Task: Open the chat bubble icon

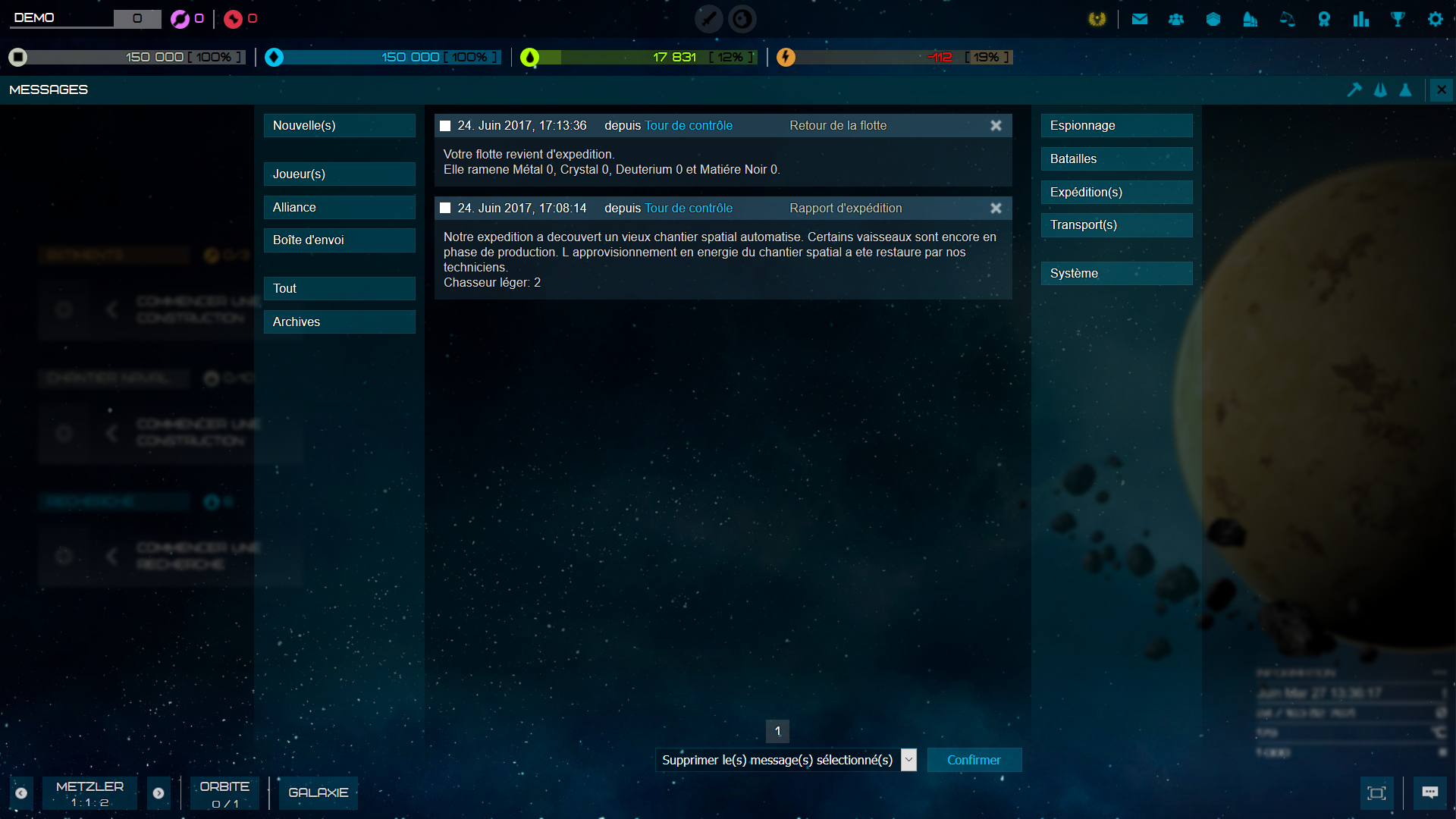Action: (1430, 793)
